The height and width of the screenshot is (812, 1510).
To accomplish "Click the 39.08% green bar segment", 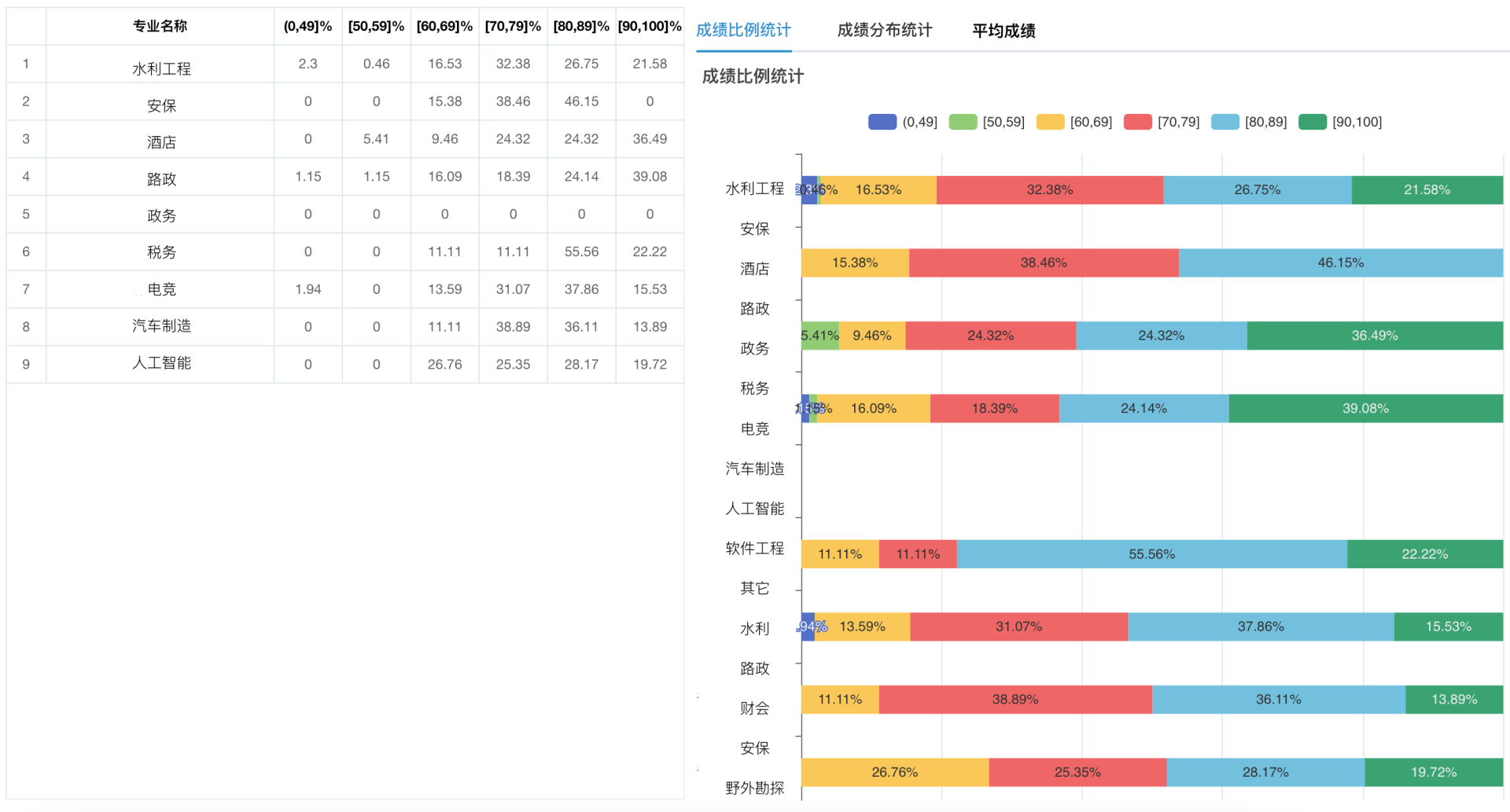I will pyautogui.click(x=1365, y=409).
